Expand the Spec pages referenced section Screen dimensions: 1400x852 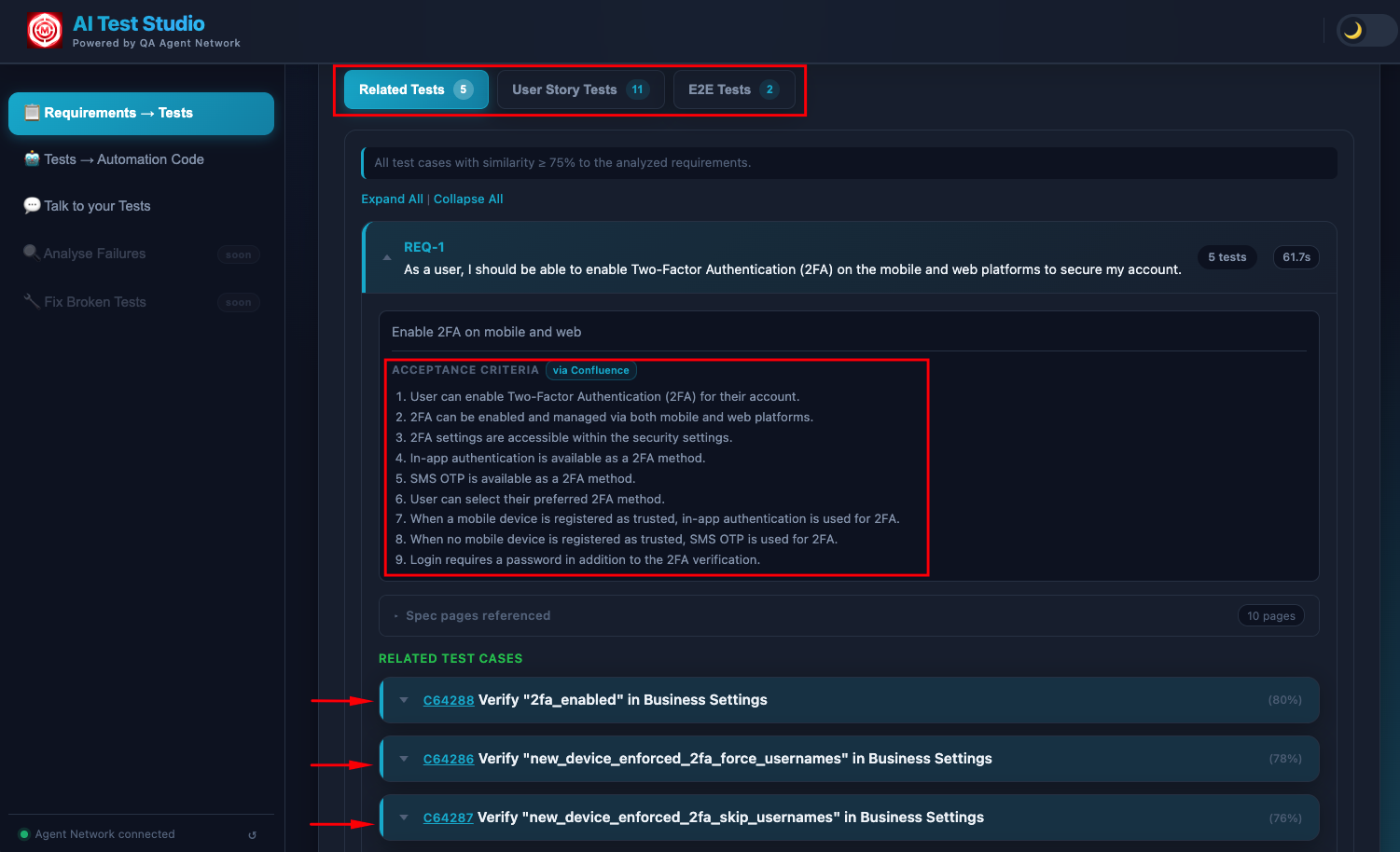coord(849,616)
